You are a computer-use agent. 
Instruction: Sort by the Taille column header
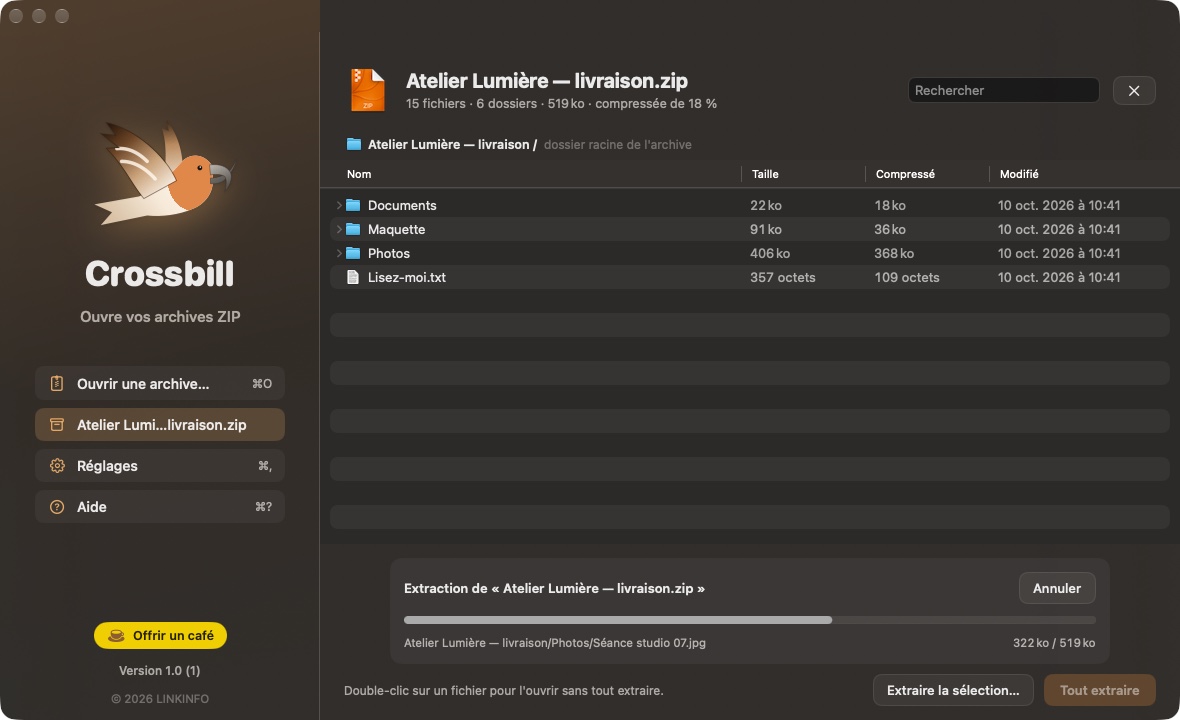[765, 174]
